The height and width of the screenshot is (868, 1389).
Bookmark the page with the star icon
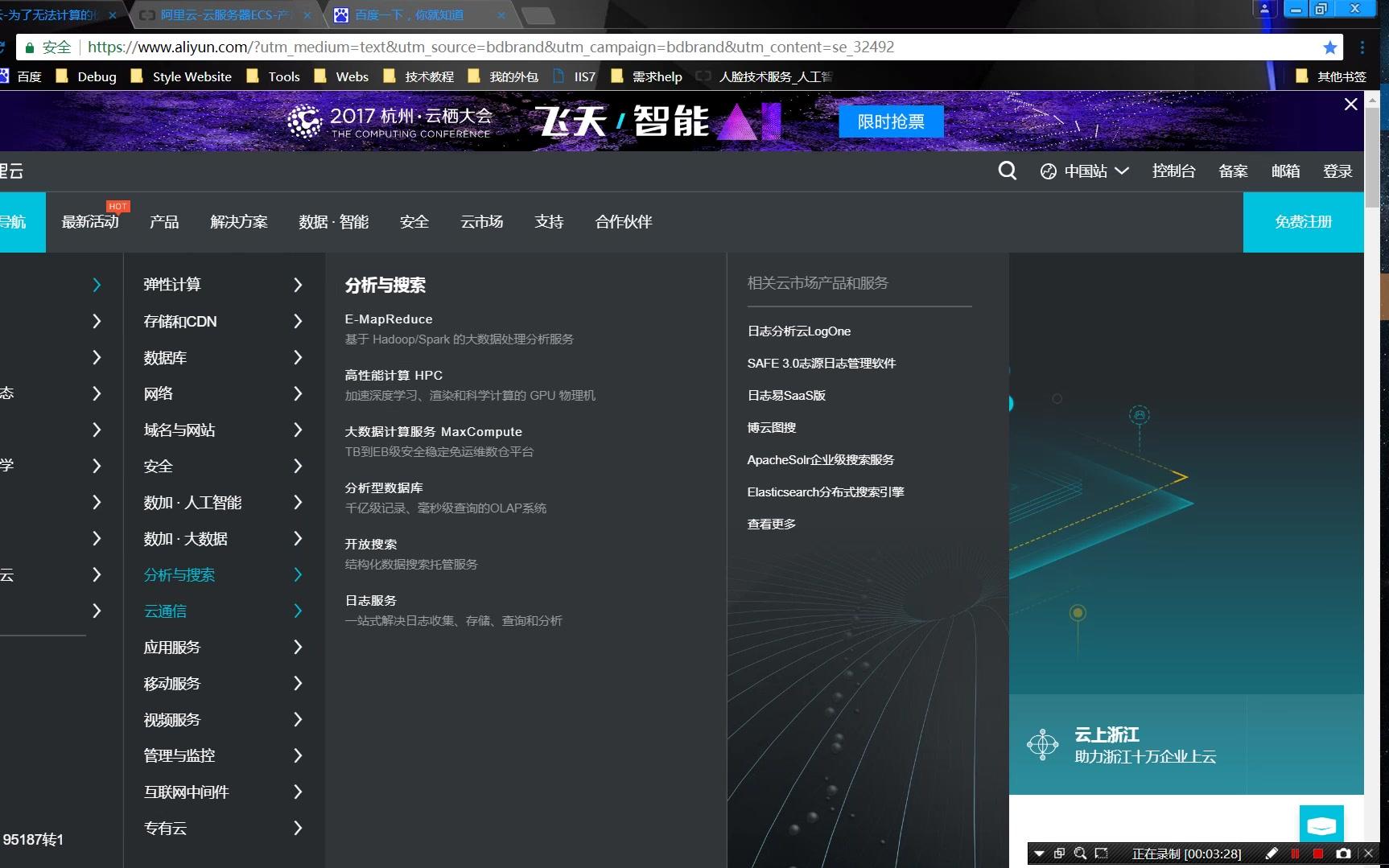pos(1329,47)
